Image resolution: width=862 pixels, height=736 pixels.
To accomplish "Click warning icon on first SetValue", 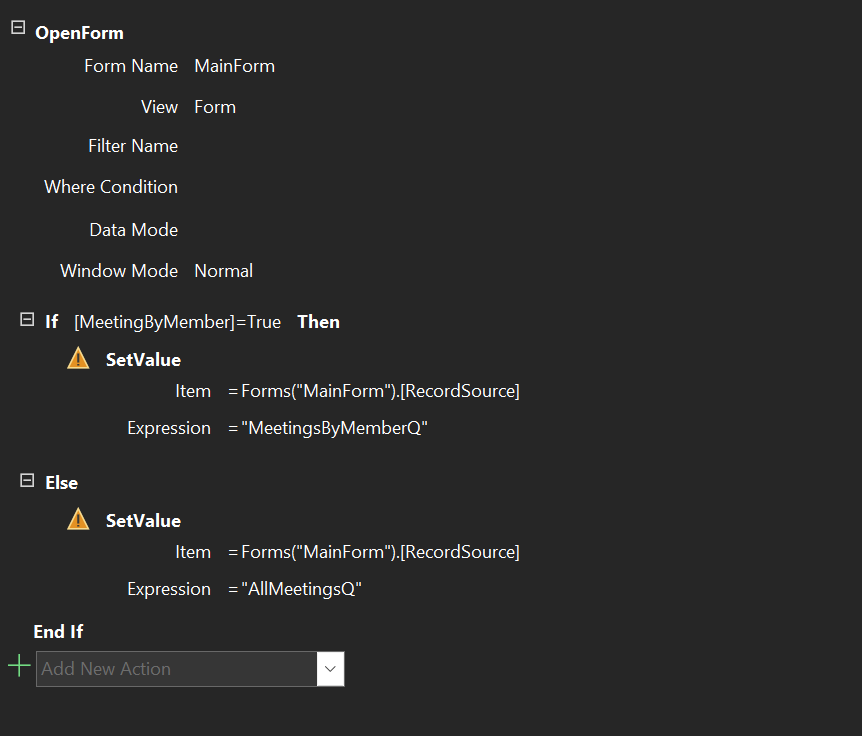I will (78, 358).
